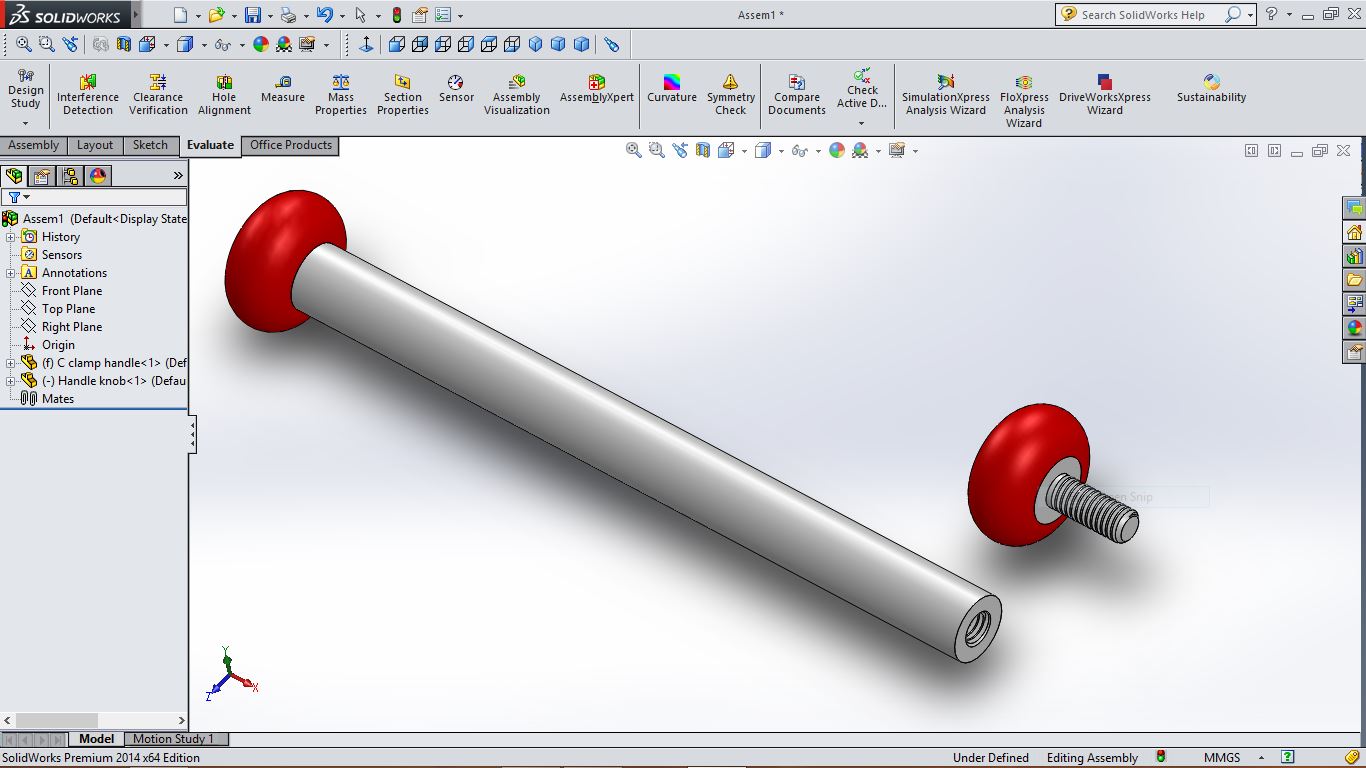Select Right Plane in feature tree
The width and height of the screenshot is (1366, 768).
[x=71, y=327]
